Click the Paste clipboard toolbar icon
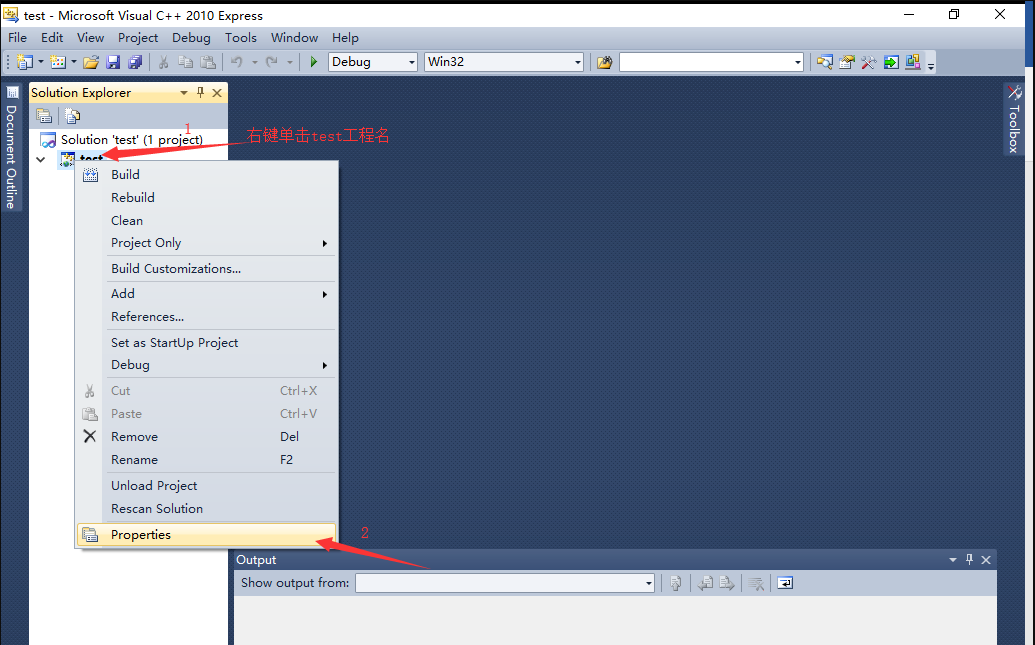 click(208, 62)
